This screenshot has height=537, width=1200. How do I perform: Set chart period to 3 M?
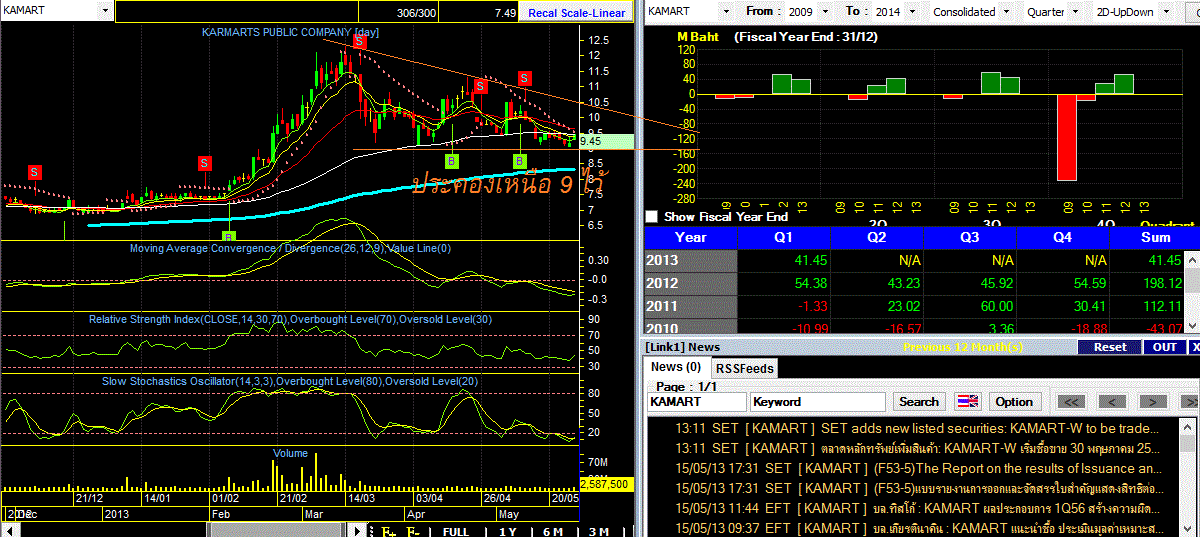597,531
